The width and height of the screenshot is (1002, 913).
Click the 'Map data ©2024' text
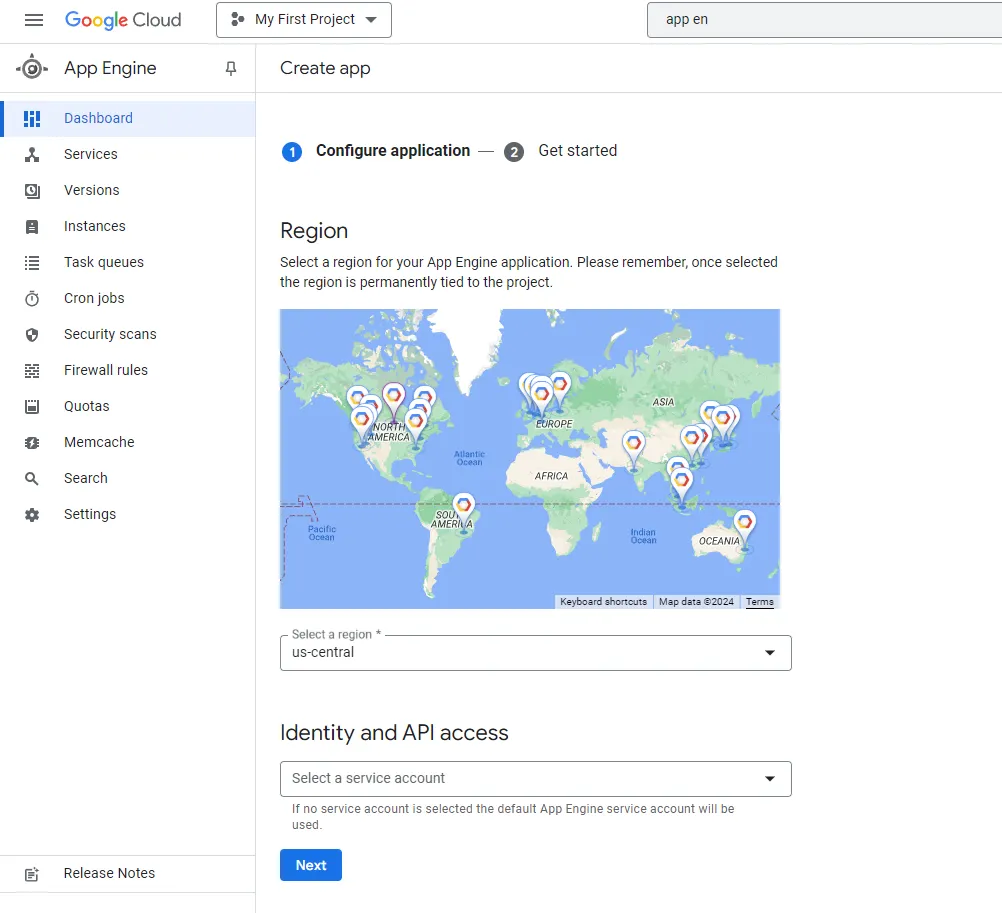point(696,602)
